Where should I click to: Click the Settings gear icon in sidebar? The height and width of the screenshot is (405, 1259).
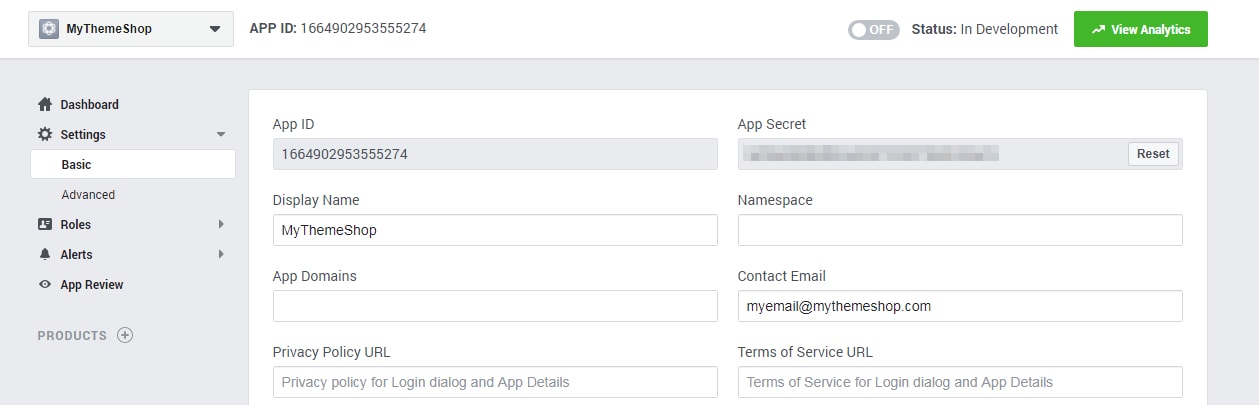(44, 135)
